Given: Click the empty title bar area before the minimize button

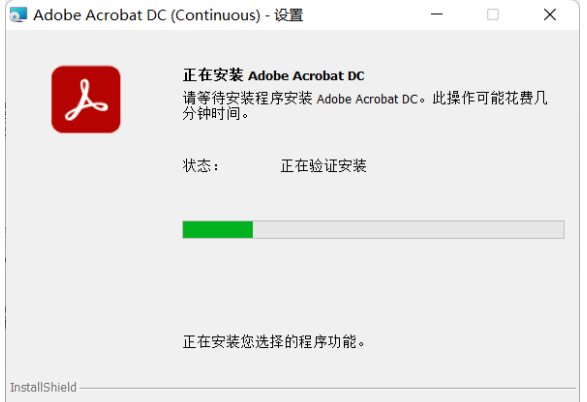Looking at the screenshot, I should [x=365, y=15].
